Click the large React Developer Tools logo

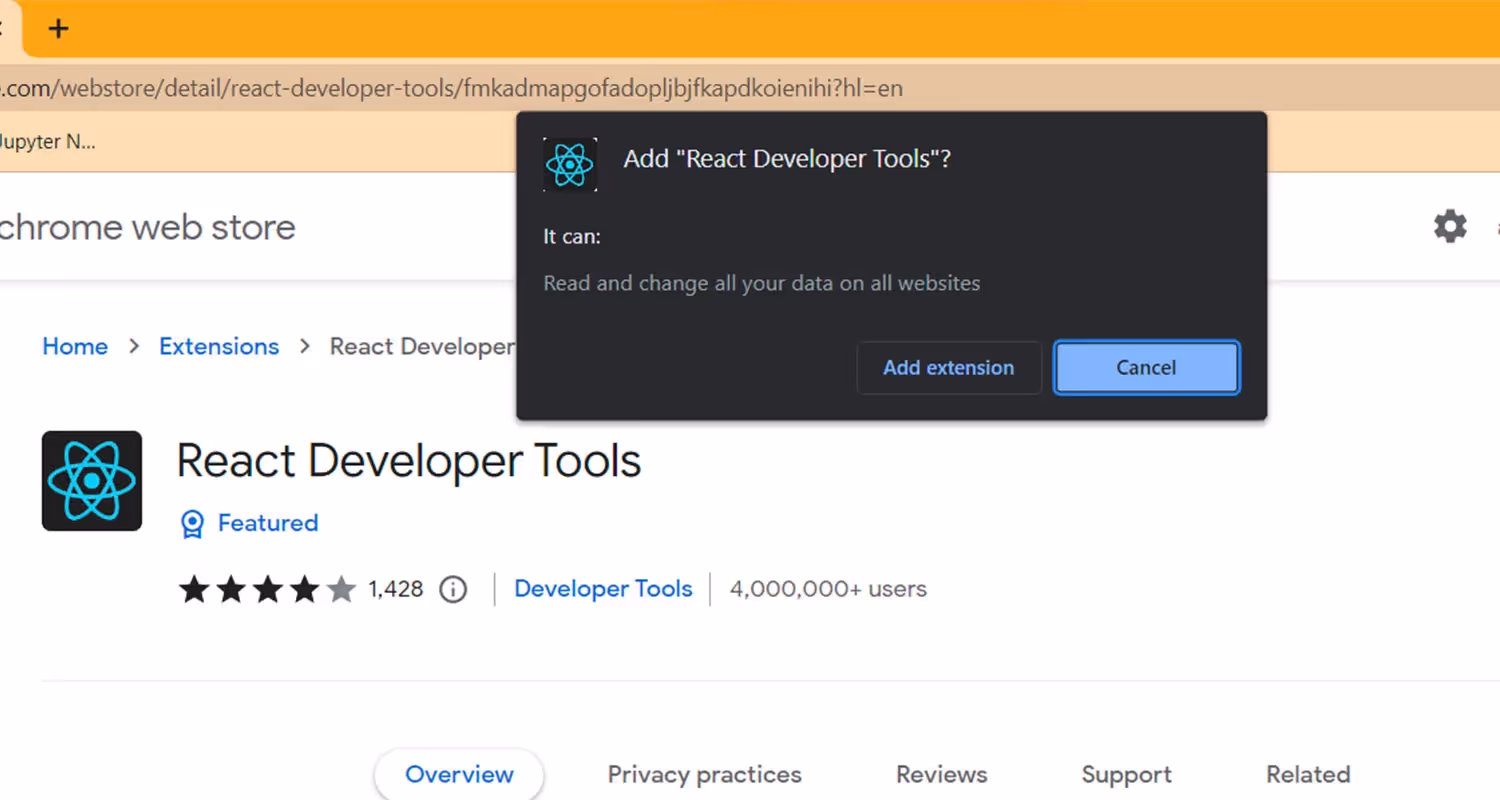point(92,481)
